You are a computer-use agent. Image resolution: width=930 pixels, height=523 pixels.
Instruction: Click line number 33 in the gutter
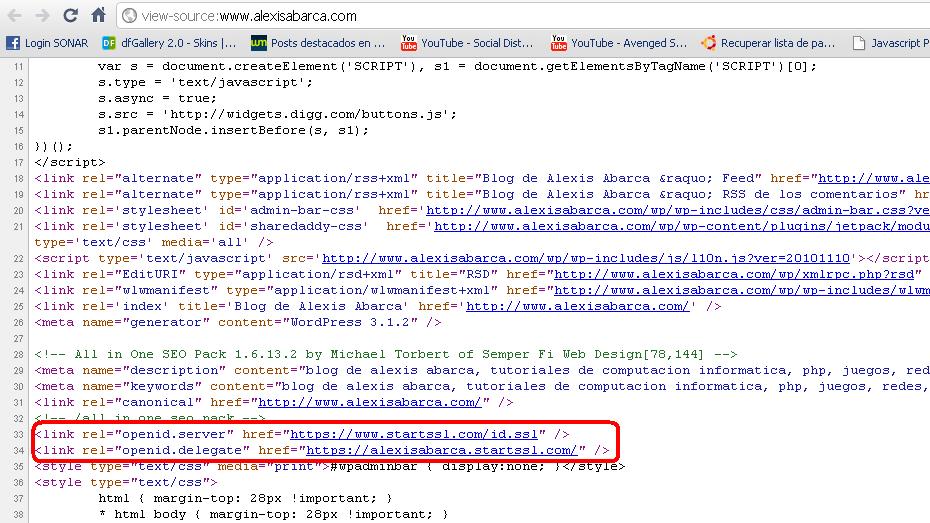coord(18,435)
